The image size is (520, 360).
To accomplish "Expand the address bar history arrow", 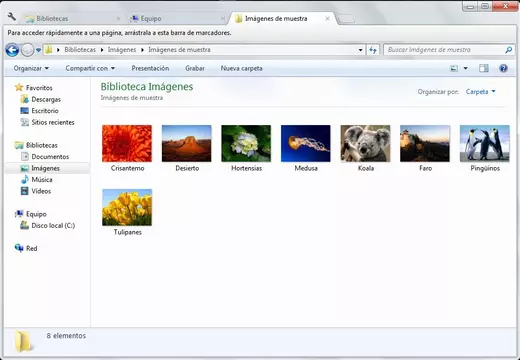I will coord(360,50).
